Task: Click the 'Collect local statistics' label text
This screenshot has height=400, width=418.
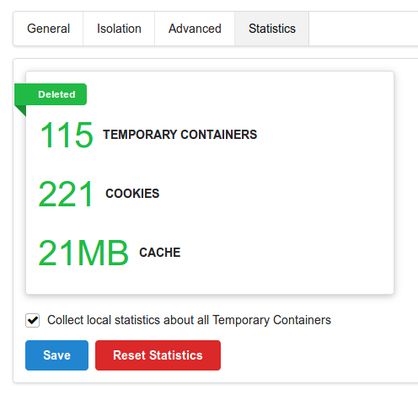Action: click(189, 320)
